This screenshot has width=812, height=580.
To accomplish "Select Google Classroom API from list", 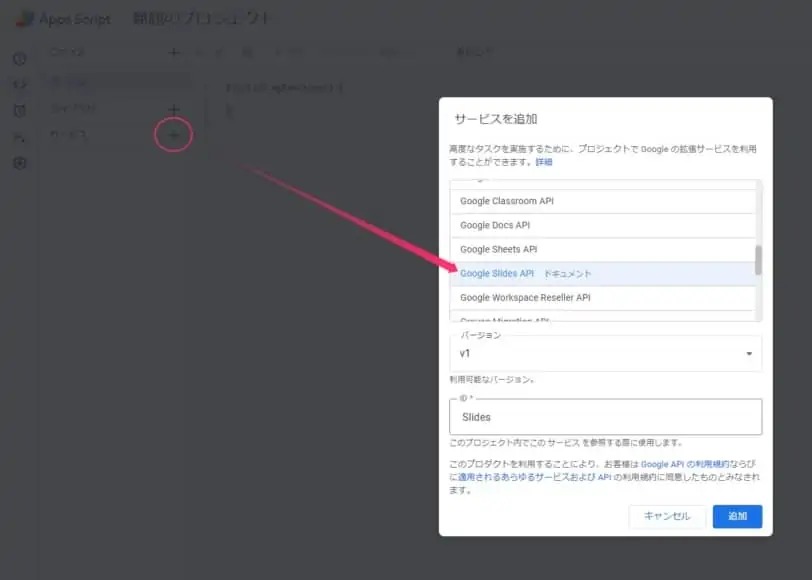I will (x=506, y=201).
